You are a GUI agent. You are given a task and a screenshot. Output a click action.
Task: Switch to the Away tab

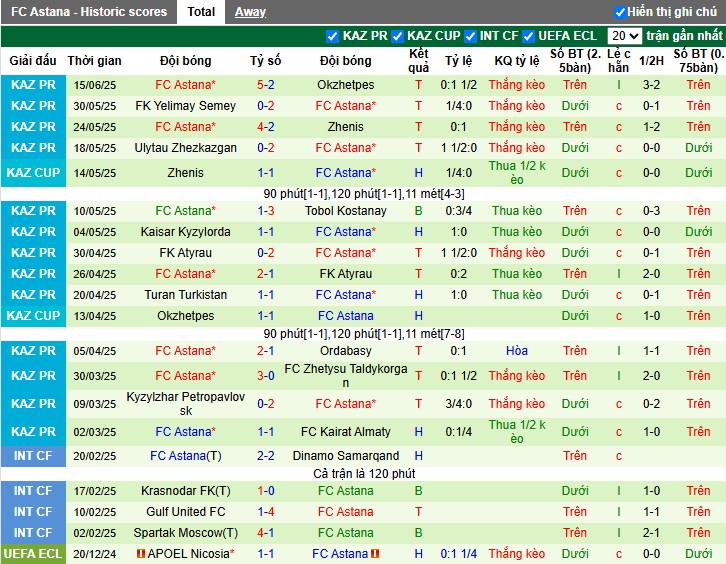pyautogui.click(x=250, y=12)
